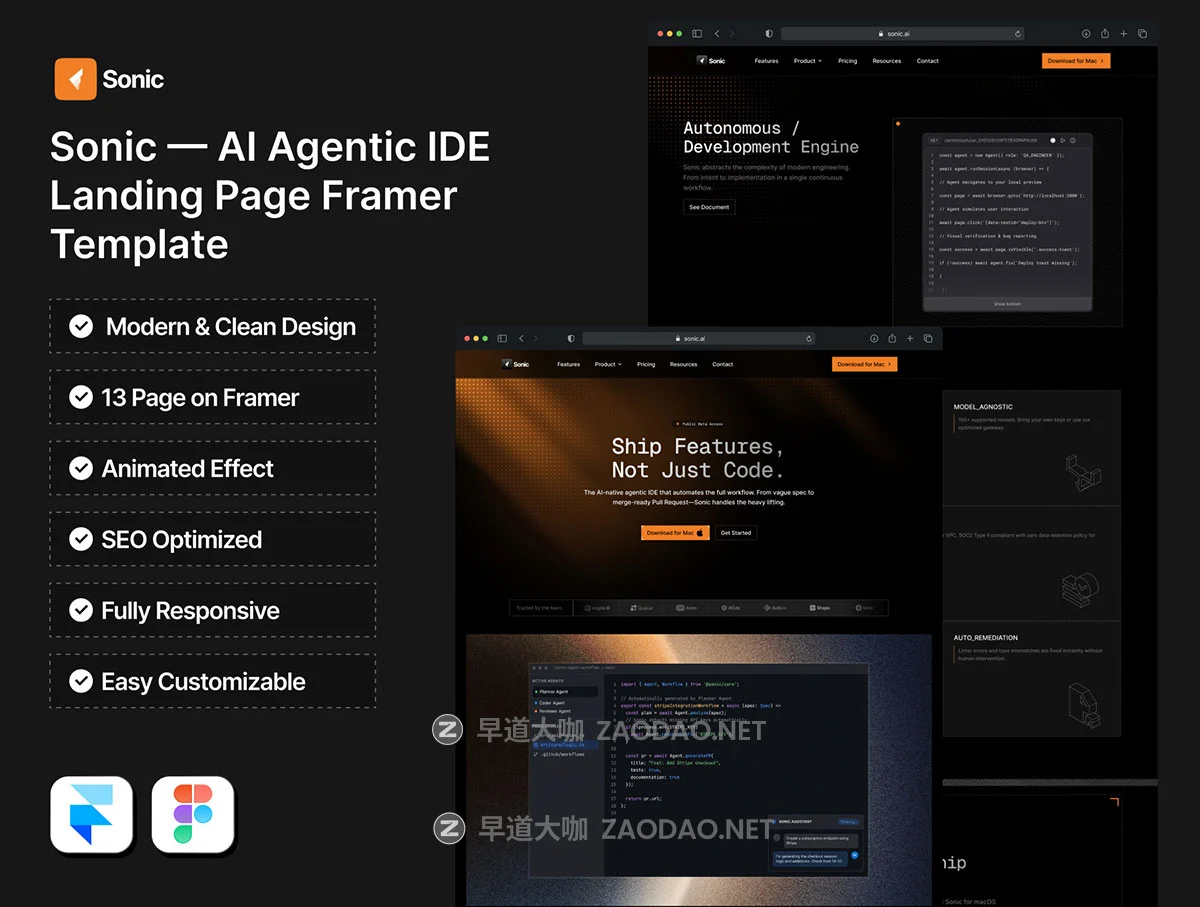Open the tab overview icon in the Autonomous Engine window

(1142, 34)
